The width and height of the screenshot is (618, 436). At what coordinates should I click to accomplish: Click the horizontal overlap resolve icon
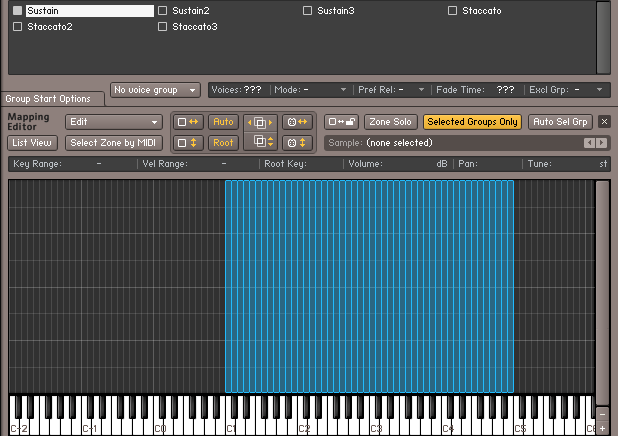tap(259, 122)
